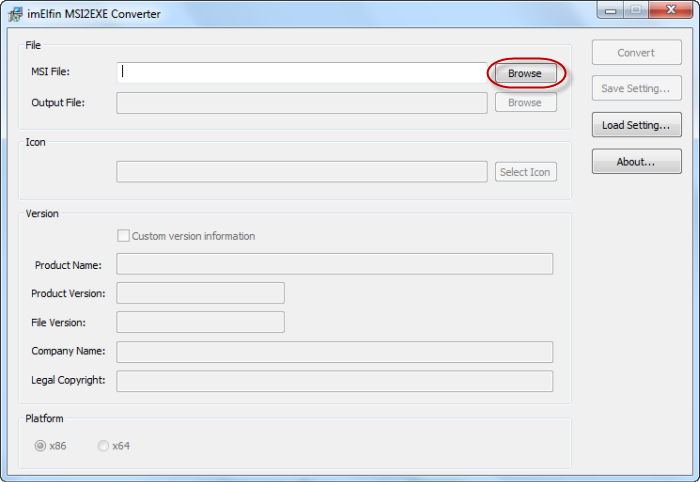Viewport: 700px width, 482px height.
Task: Click the 'File' group label
Action: pos(33,45)
